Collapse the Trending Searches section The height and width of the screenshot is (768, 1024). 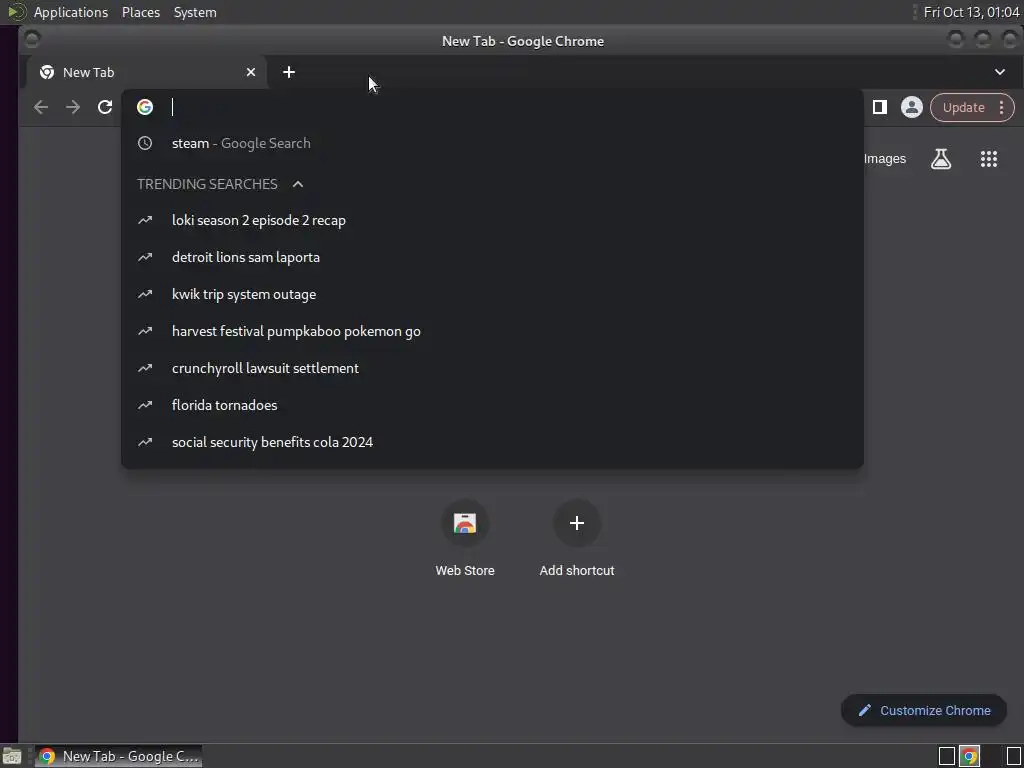tap(298, 184)
